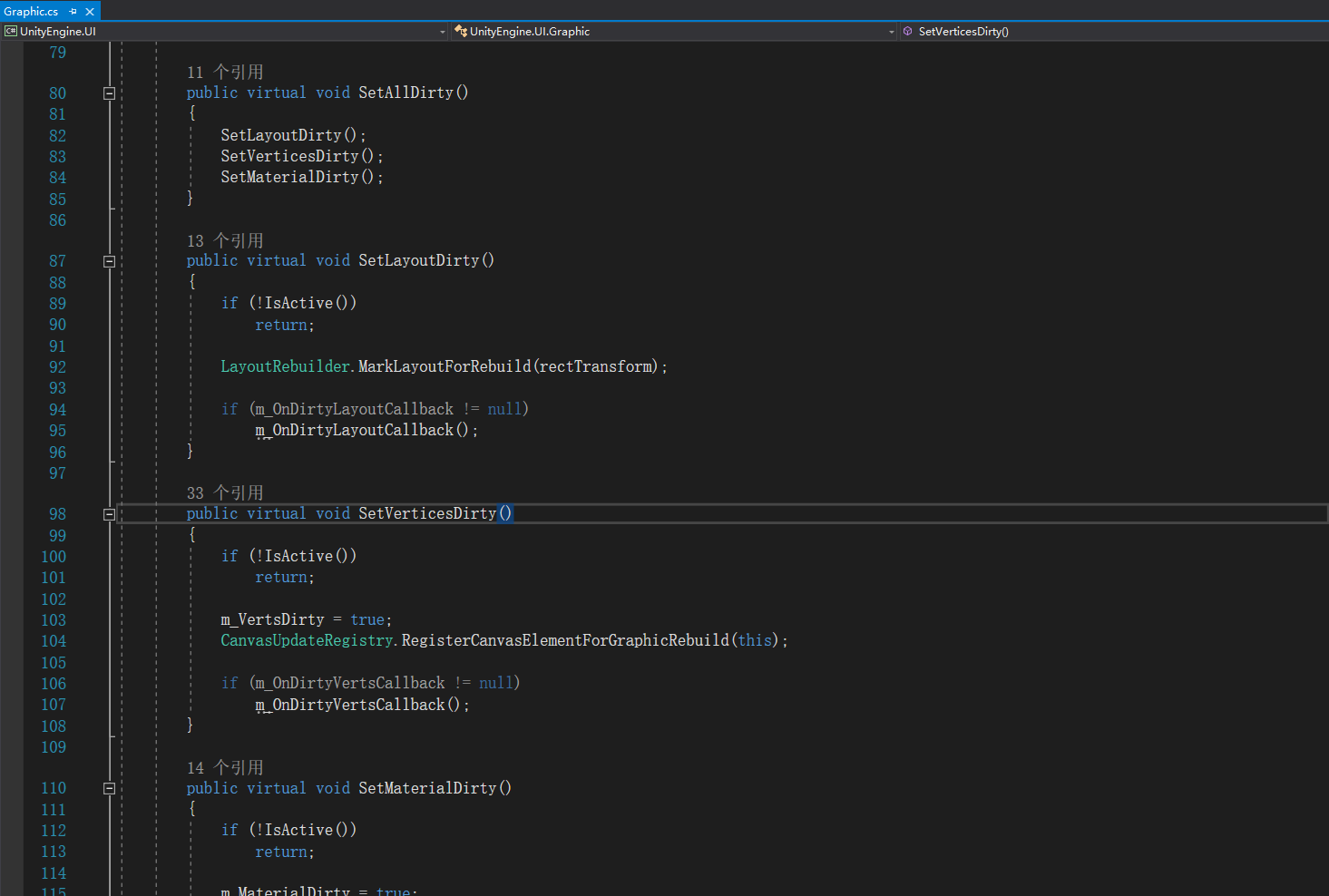The image size is (1329, 896).
Task: Show the 33 references of SetVerticesDirty
Action: (225, 493)
